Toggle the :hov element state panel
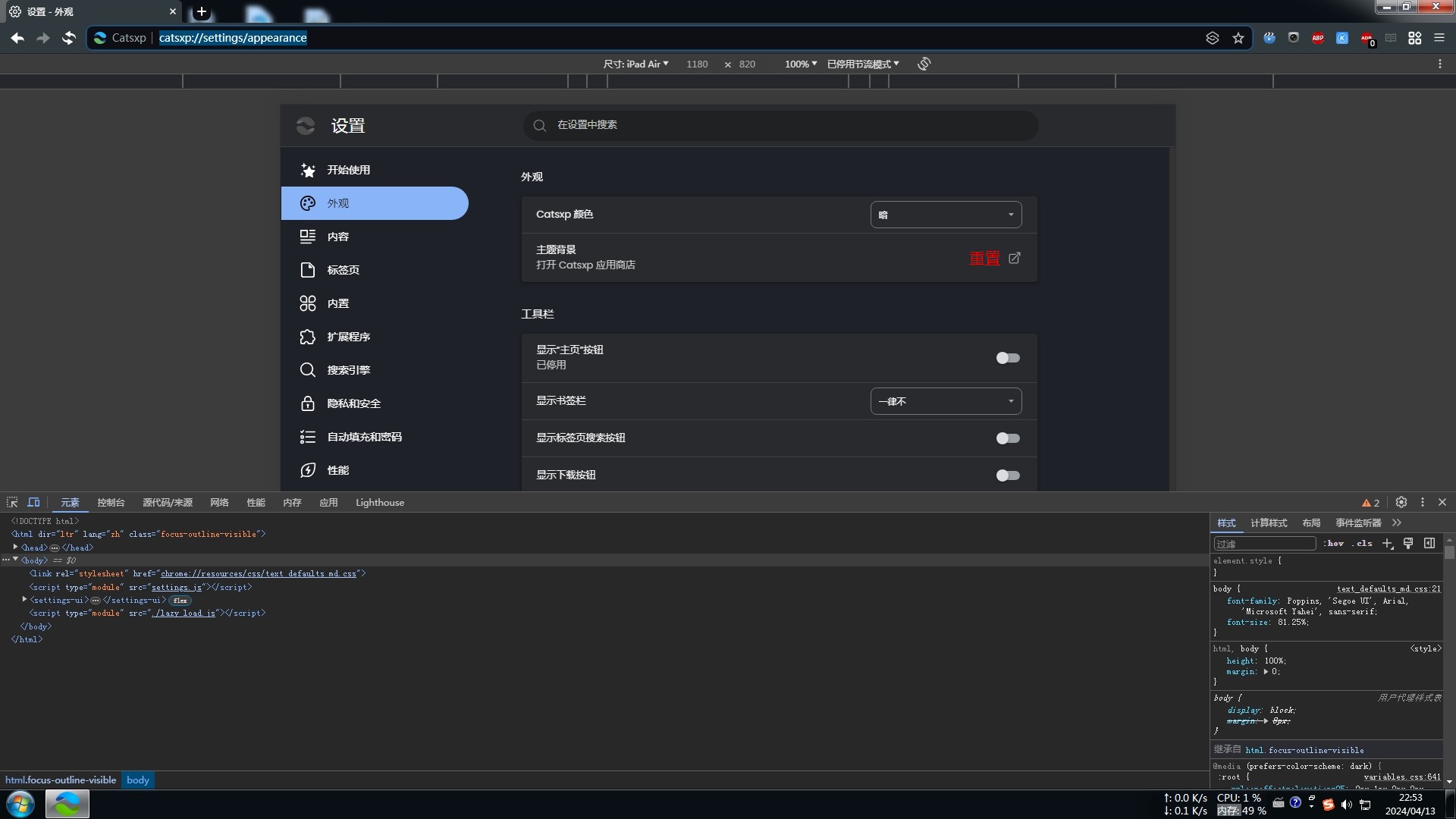This screenshot has width=1456, height=819. point(1334,543)
